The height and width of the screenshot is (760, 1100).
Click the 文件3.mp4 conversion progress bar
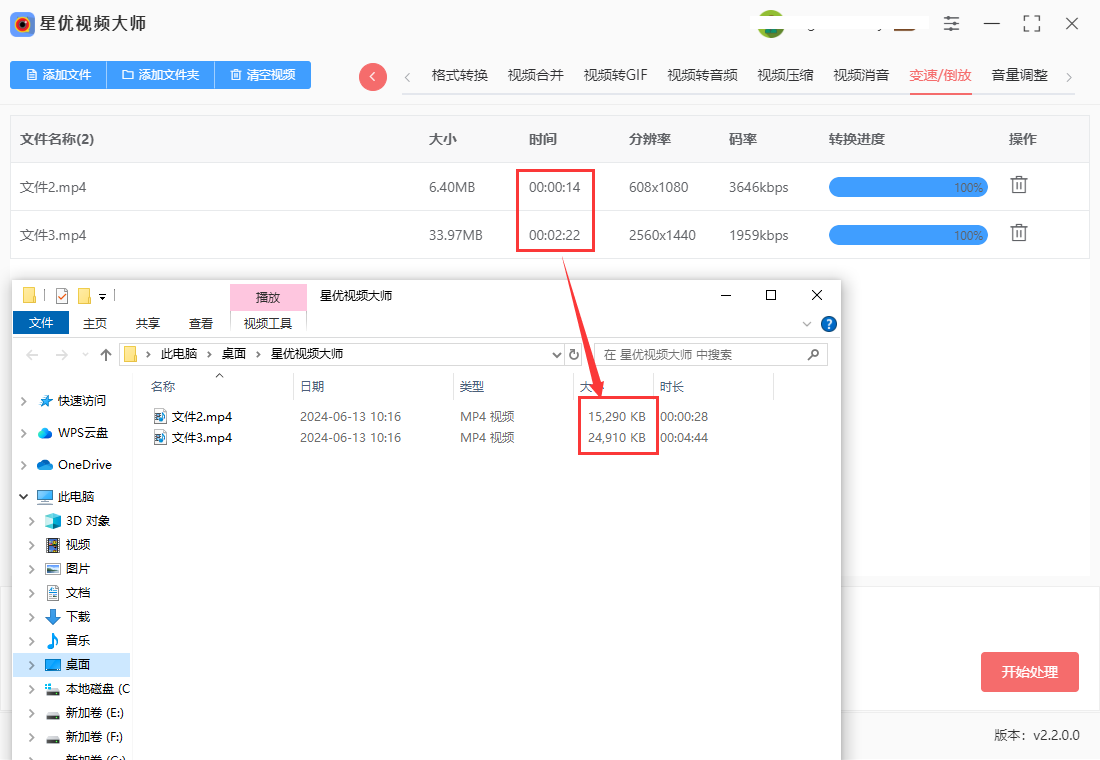(908, 235)
